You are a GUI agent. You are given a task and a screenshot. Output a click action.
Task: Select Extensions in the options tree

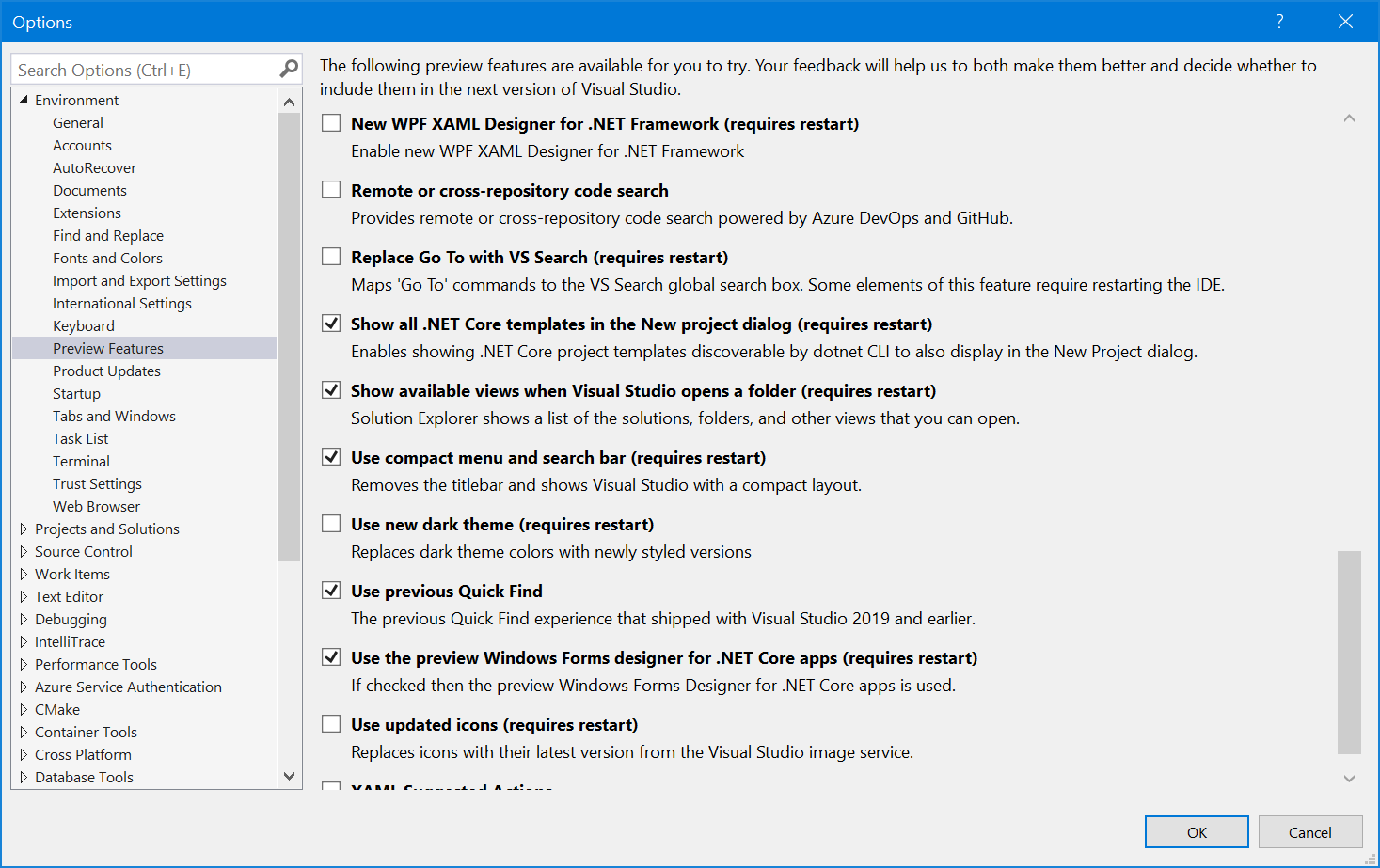click(87, 213)
